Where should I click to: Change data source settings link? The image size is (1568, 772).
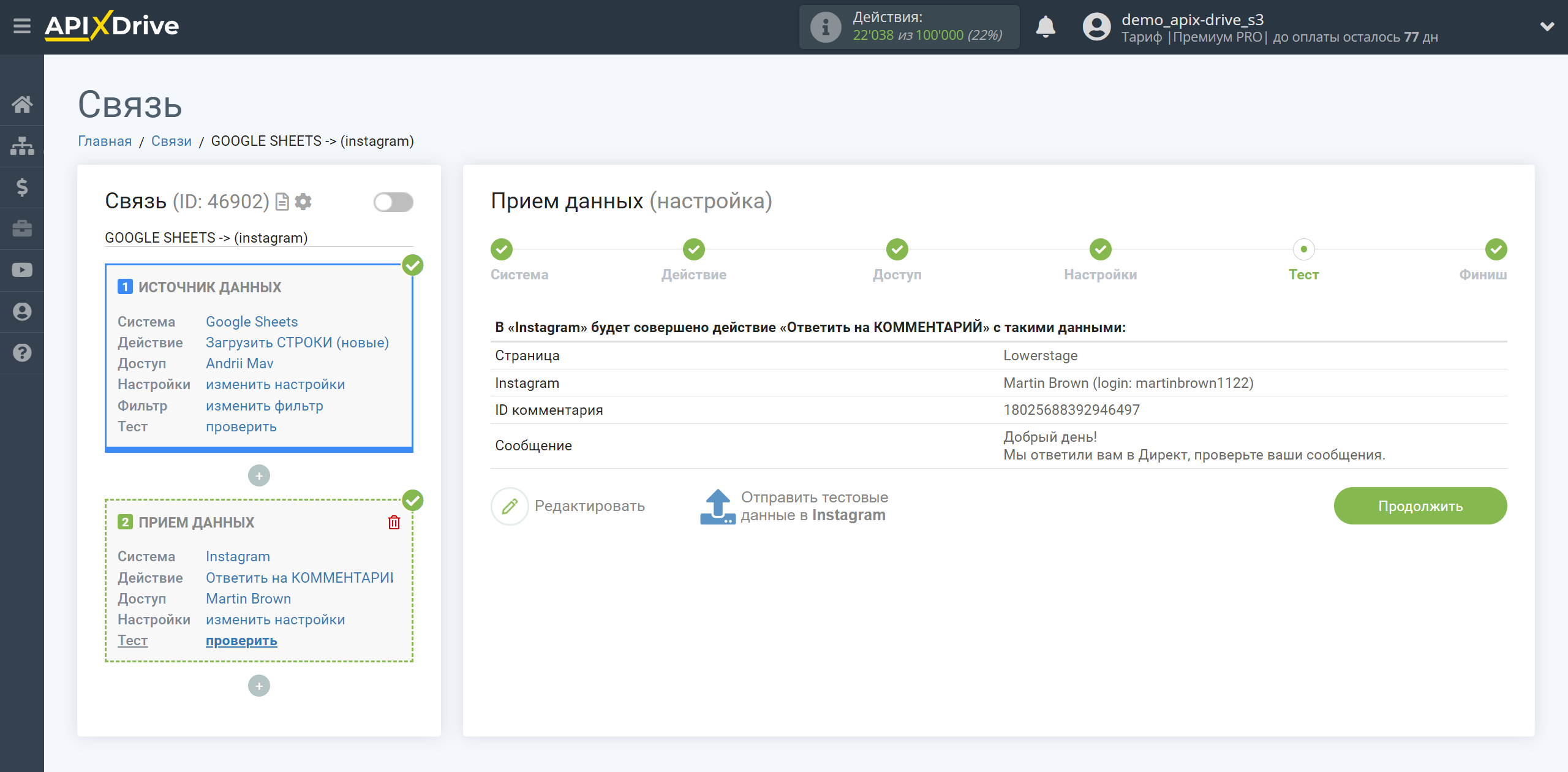pyautogui.click(x=275, y=384)
